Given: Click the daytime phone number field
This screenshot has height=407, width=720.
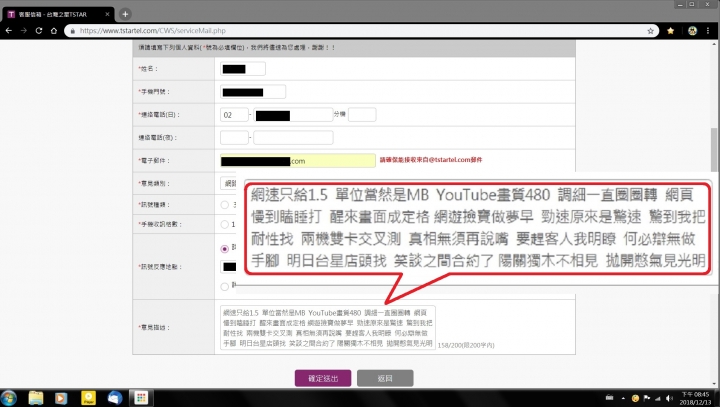Looking at the screenshot, I should click(x=293, y=115).
